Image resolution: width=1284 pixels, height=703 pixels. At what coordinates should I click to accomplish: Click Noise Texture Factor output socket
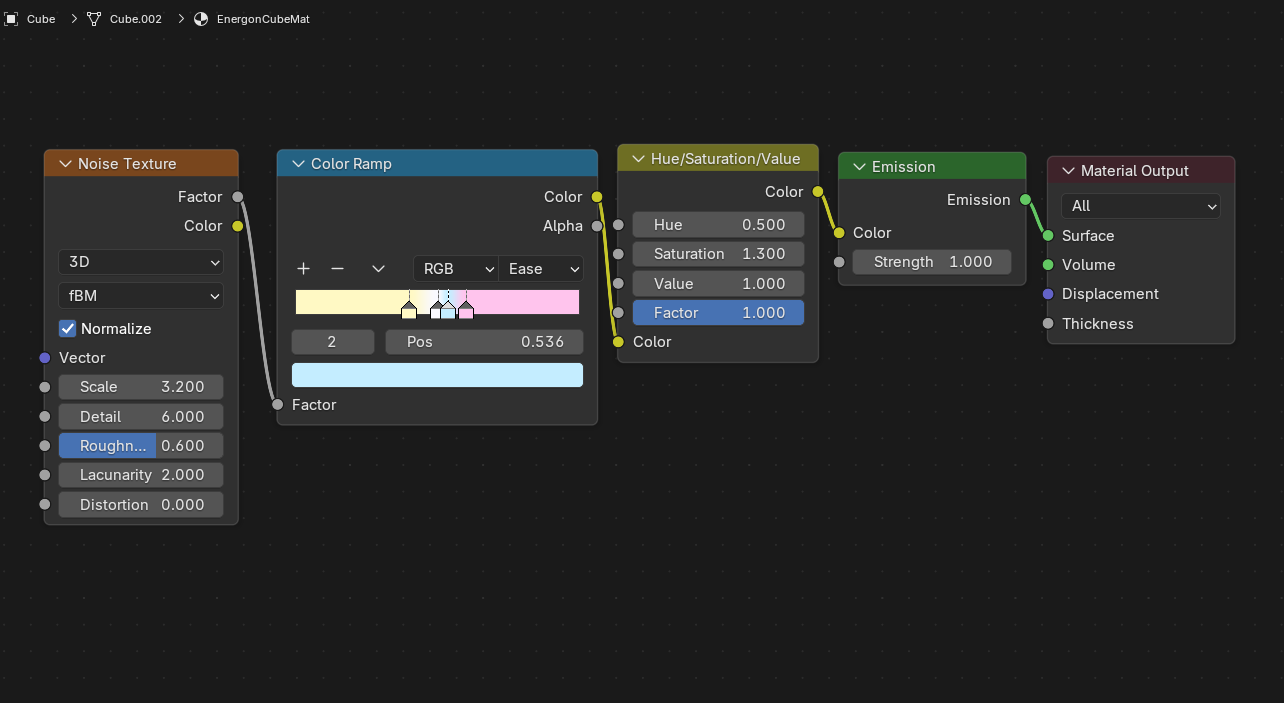(x=237, y=197)
